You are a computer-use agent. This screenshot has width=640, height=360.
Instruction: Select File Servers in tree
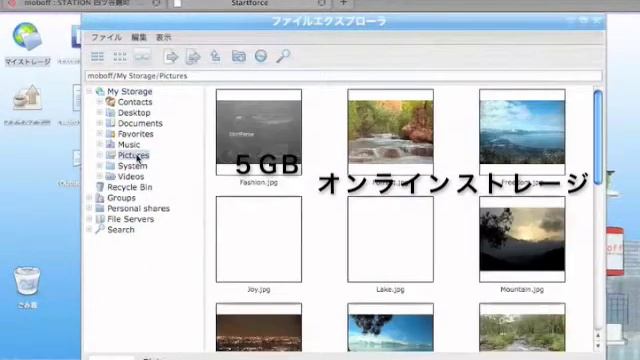point(131,219)
